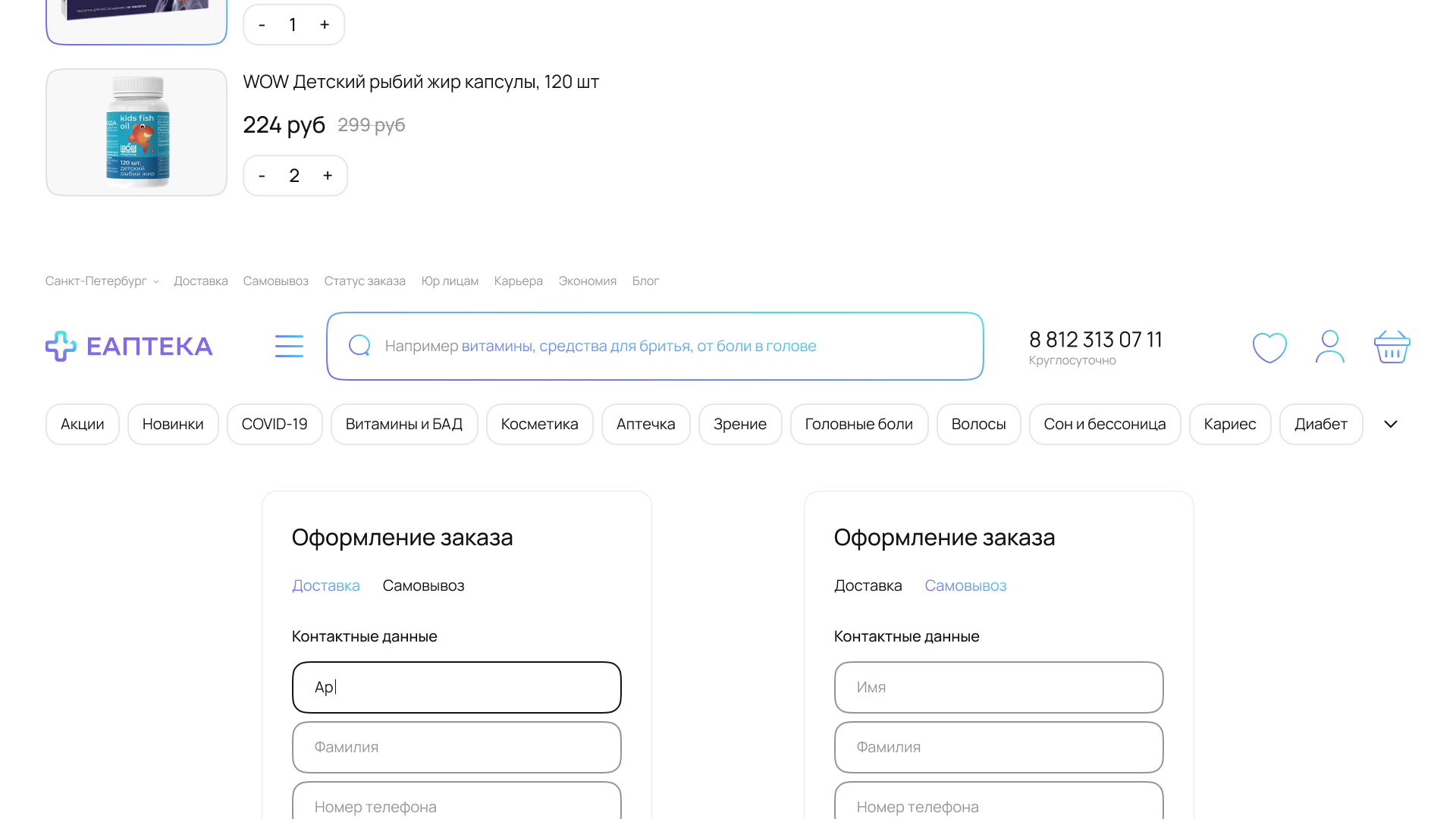
Task: Click the search magnifier icon
Action: point(359,346)
